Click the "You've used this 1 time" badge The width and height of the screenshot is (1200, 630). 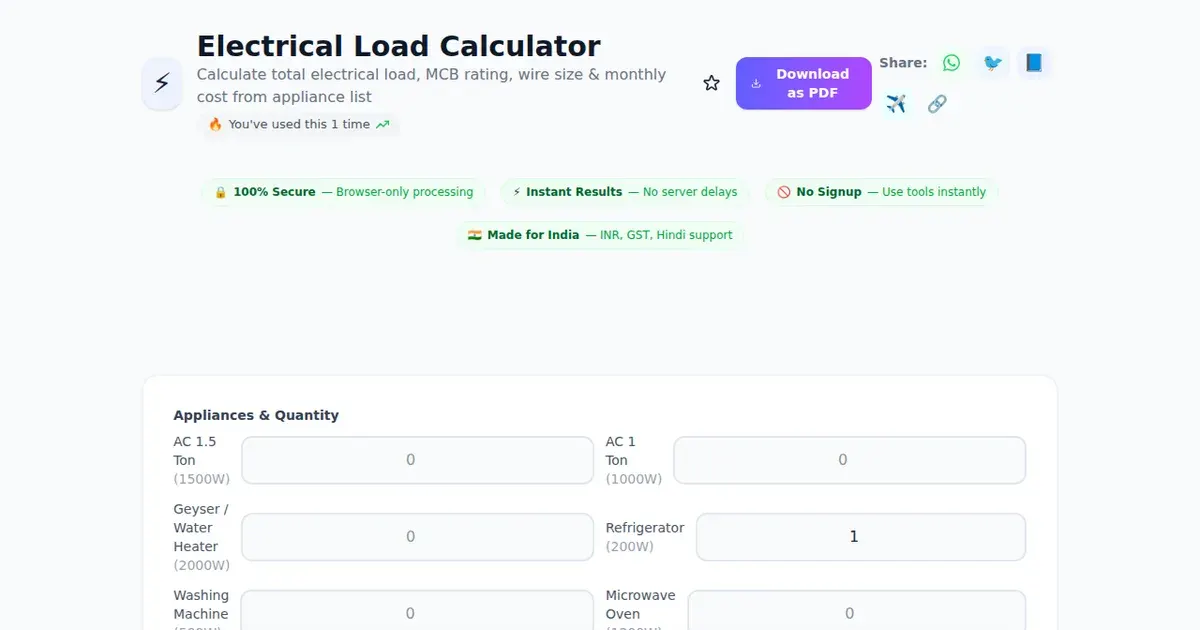[x=298, y=125]
